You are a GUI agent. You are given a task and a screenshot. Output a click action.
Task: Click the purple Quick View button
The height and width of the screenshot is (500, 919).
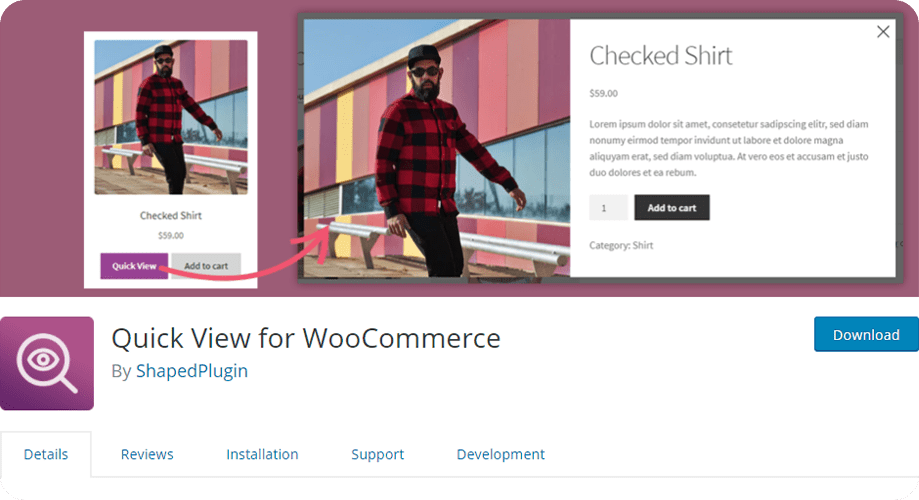click(134, 266)
